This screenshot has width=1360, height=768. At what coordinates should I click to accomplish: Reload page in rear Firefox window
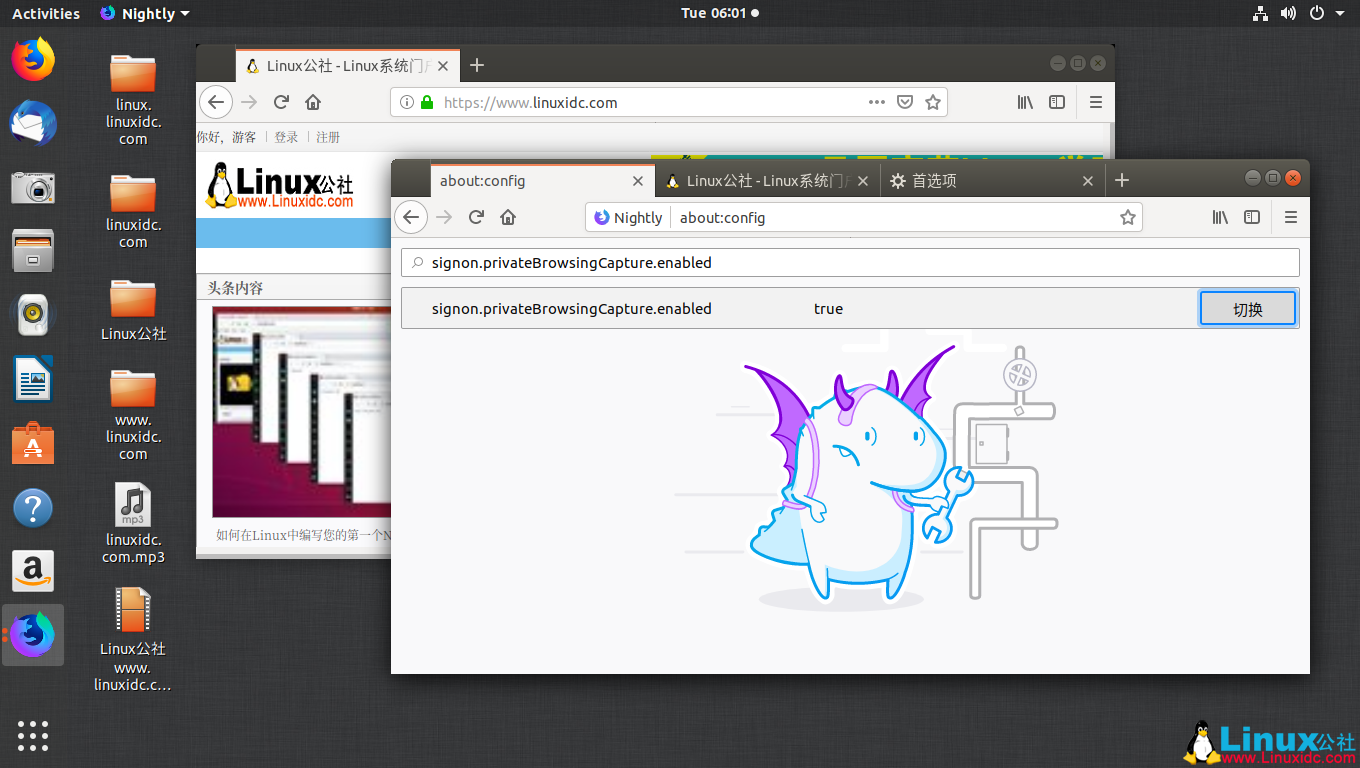(282, 102)
